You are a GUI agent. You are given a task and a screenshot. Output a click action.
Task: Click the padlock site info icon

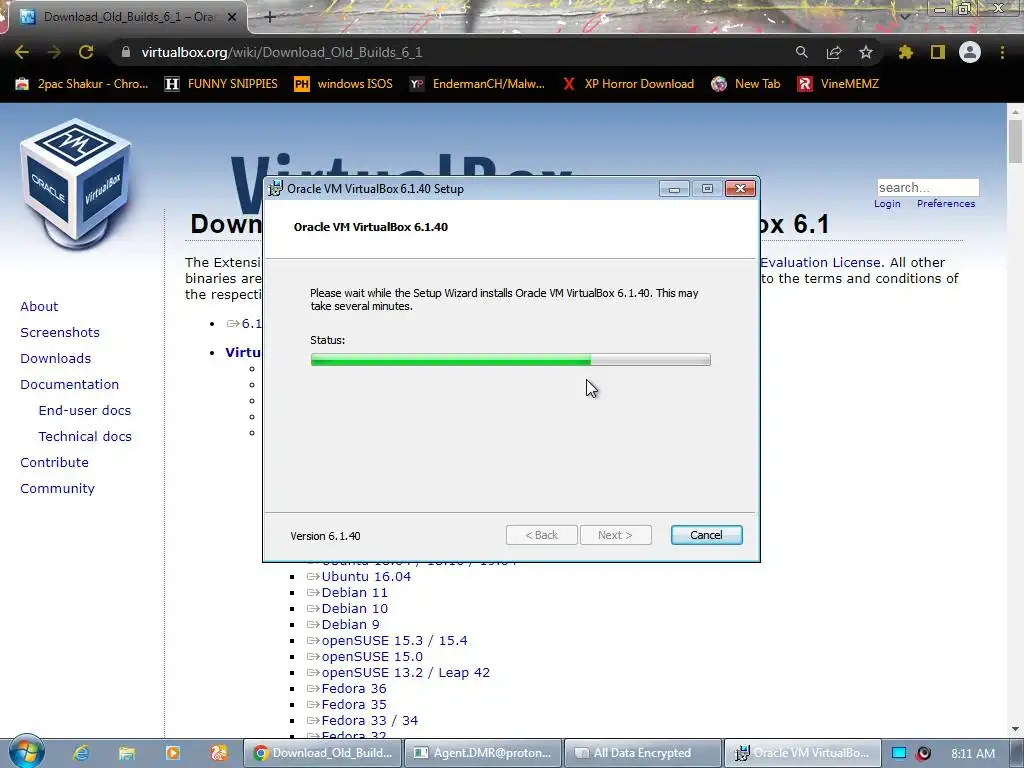pos(126,52)
